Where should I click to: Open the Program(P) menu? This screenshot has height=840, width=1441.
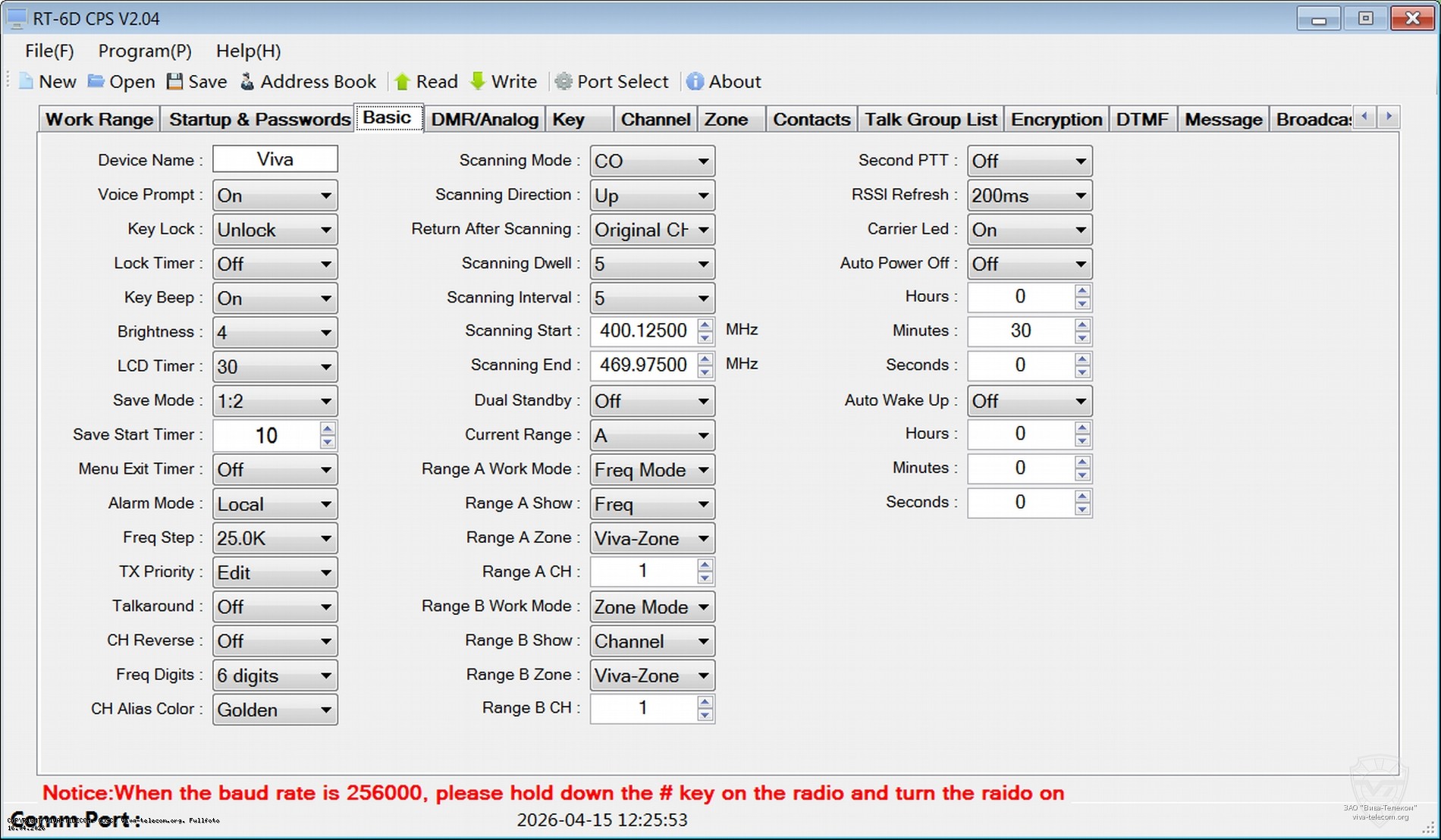(x=145, y=51)
